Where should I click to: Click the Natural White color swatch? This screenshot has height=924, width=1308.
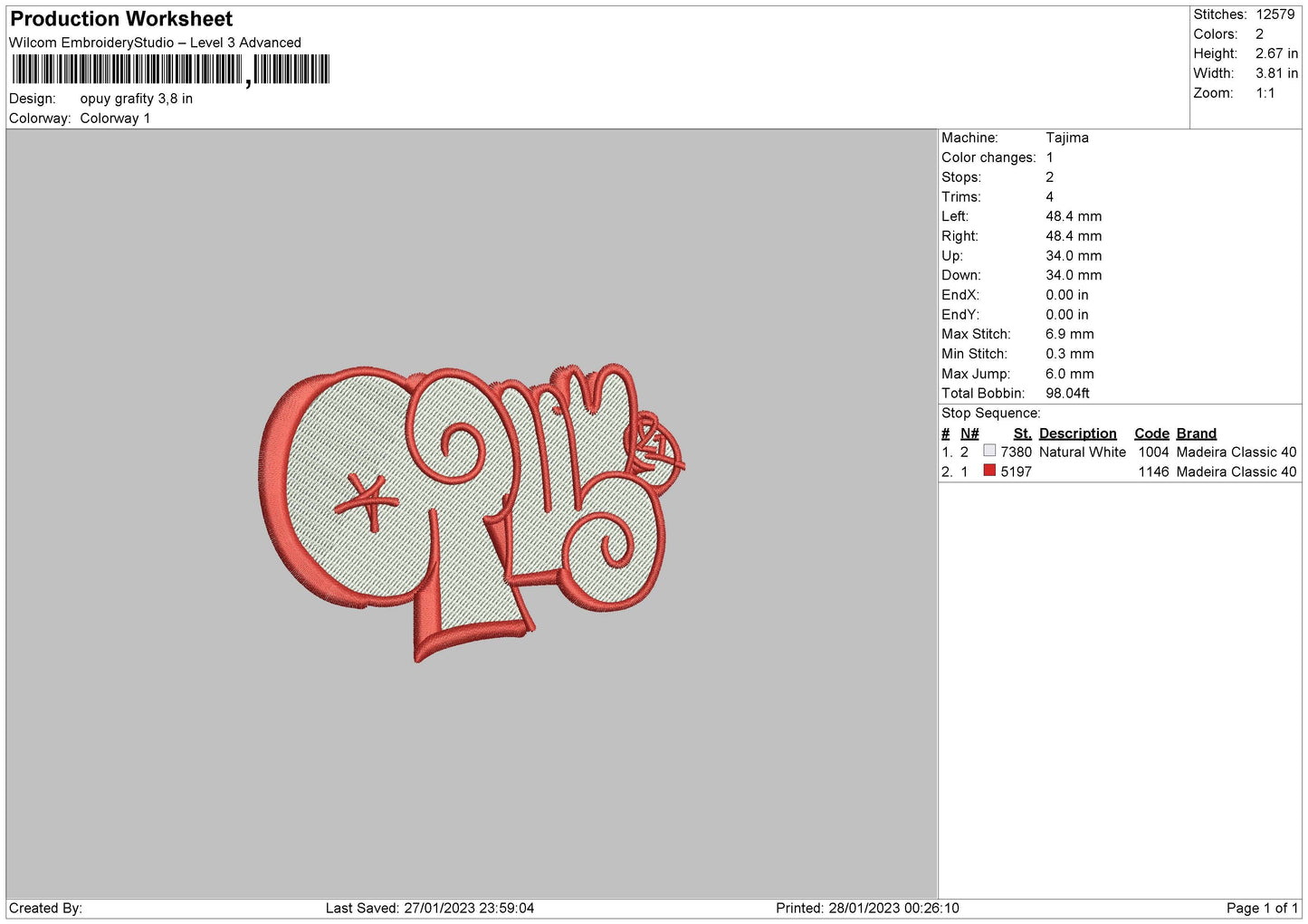click(x=989, y=451)
